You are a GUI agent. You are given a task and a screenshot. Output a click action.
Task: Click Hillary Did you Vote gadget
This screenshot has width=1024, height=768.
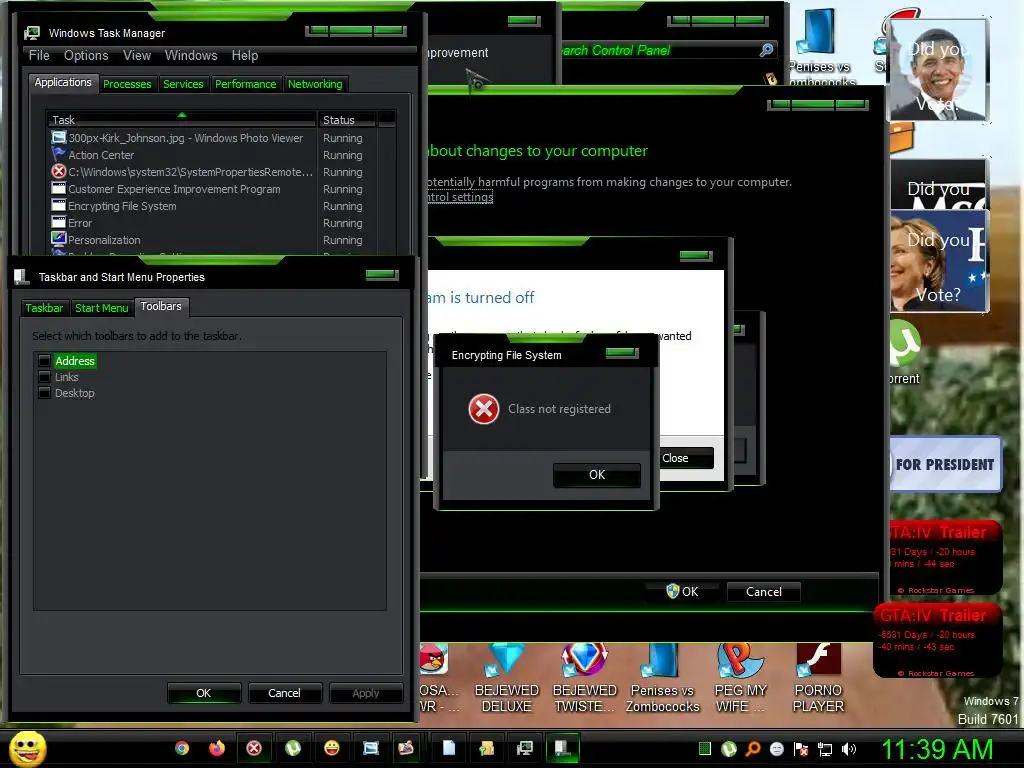[938, 261]
